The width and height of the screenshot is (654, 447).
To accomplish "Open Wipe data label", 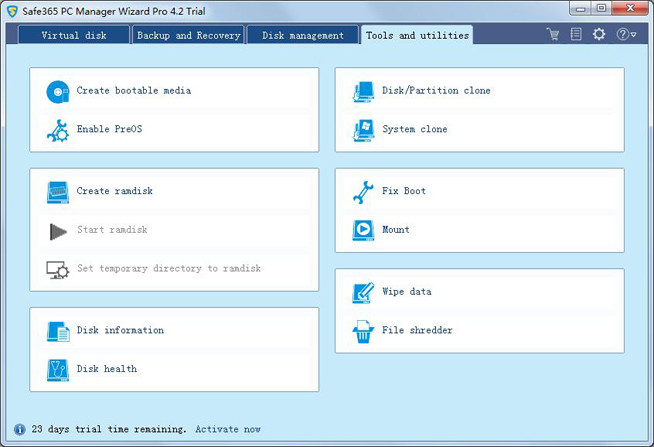I will [407, 291].
